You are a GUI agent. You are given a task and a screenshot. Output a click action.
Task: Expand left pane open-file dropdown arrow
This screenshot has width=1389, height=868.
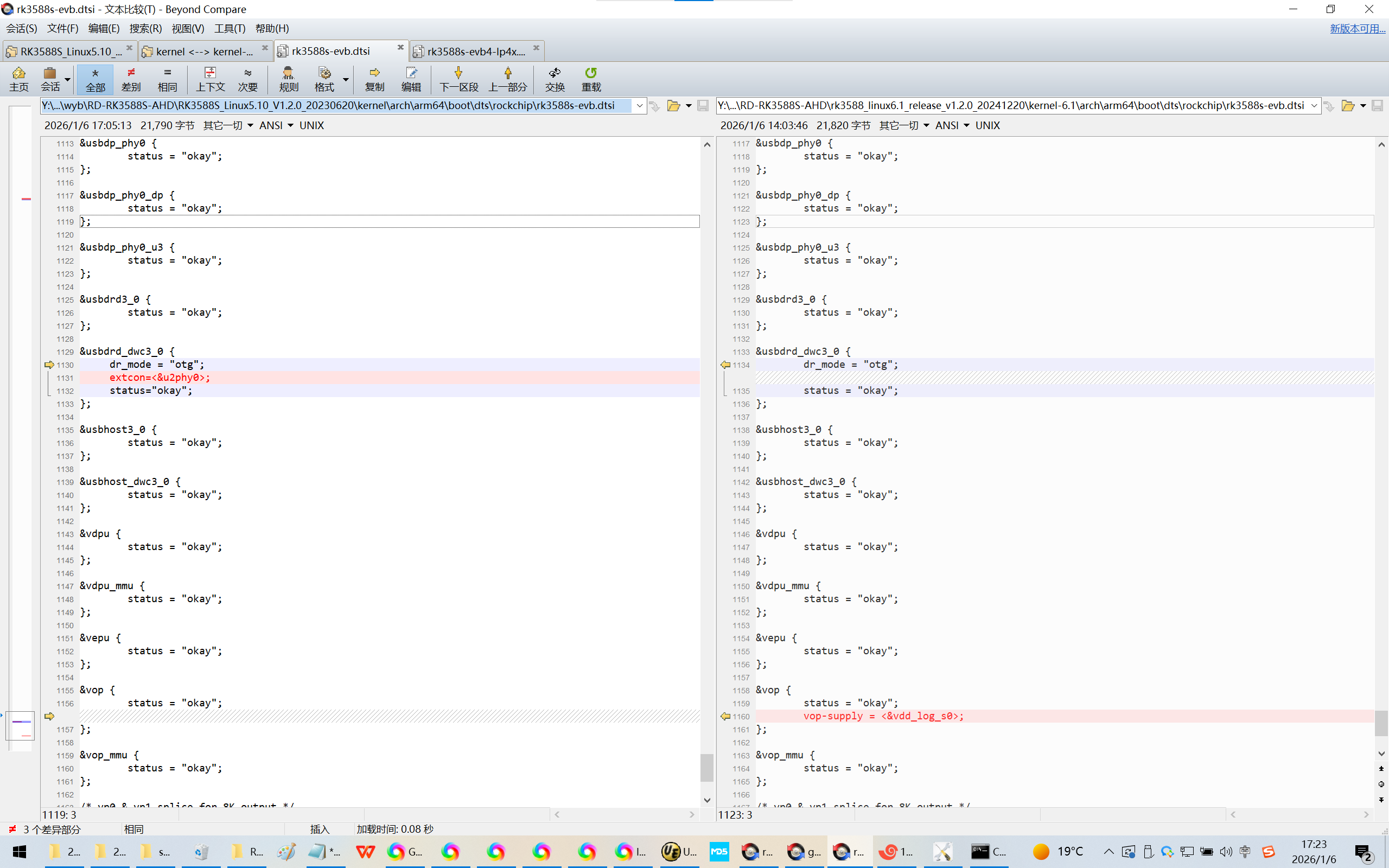(688, 106)
